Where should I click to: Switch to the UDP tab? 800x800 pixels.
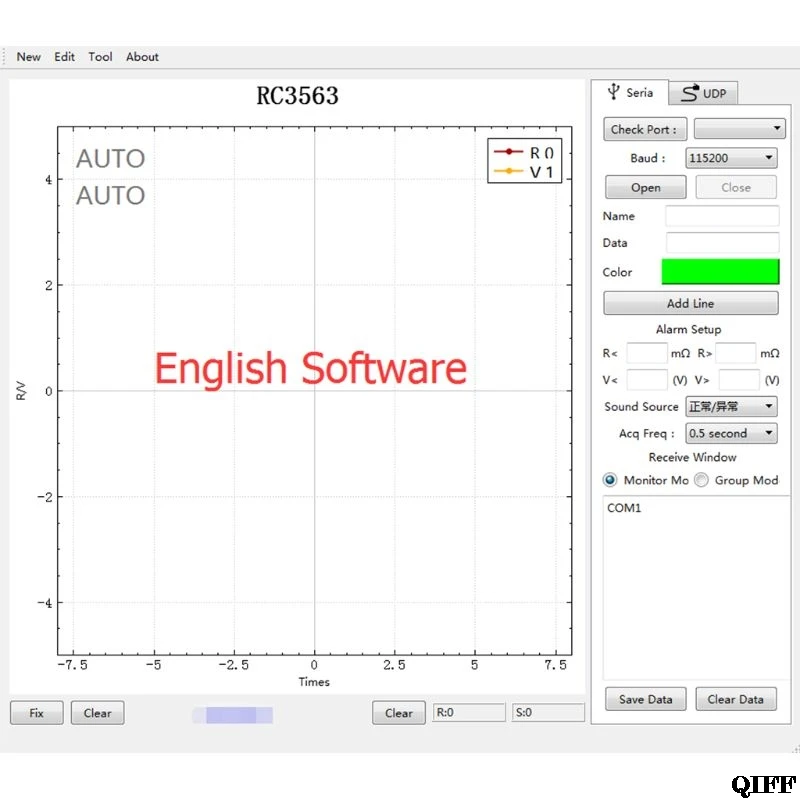[x=704, y=93]
